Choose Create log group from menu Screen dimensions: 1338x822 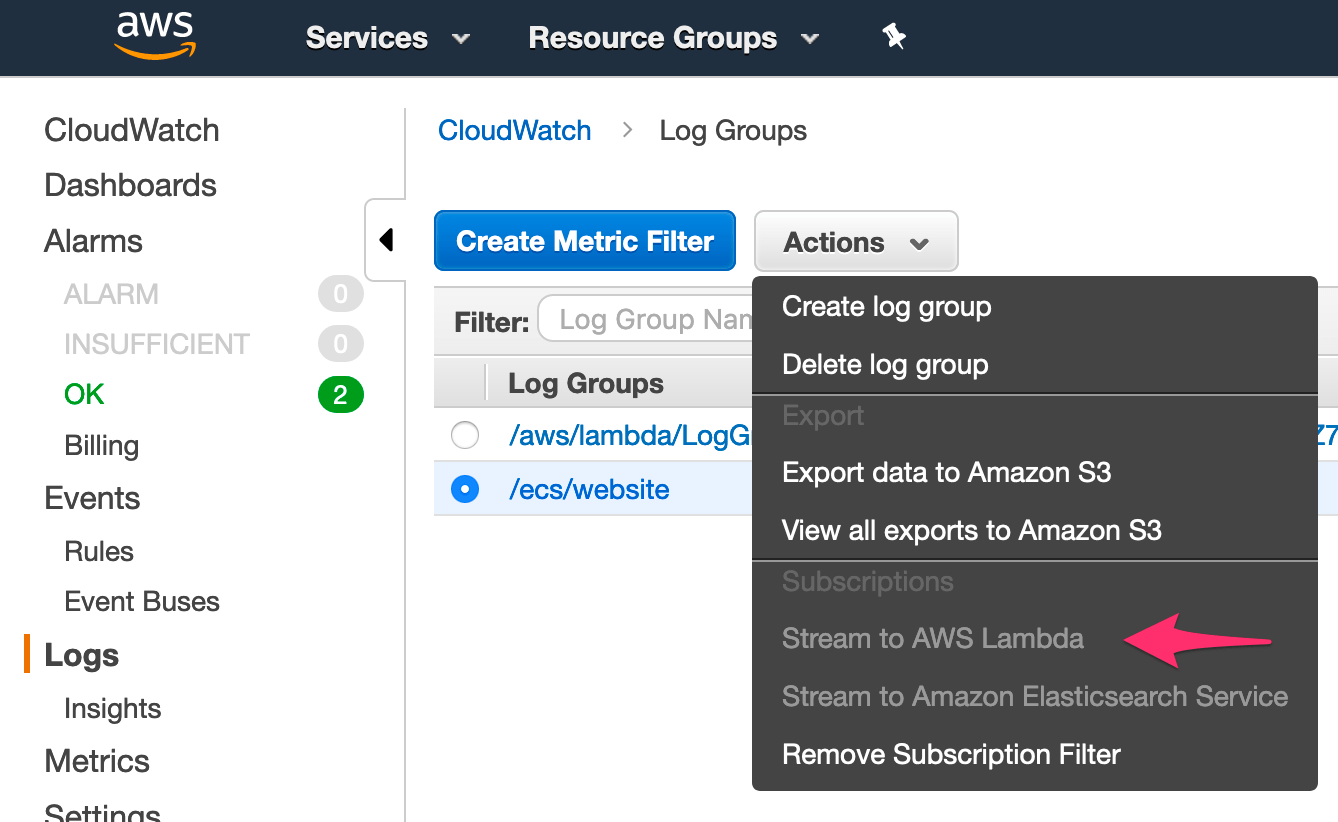[x=886, y=306]
